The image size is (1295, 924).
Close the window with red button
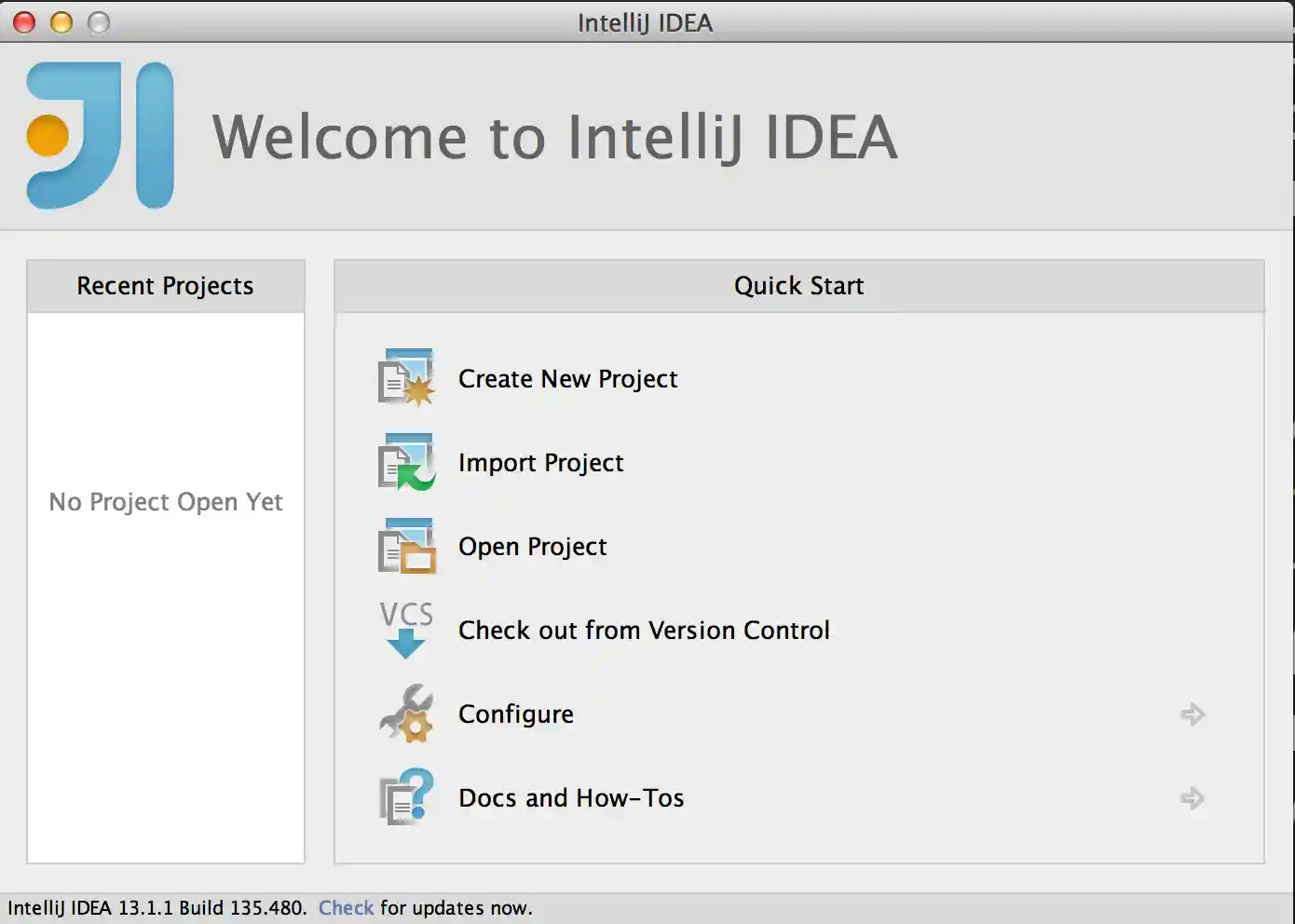point(24,22)
